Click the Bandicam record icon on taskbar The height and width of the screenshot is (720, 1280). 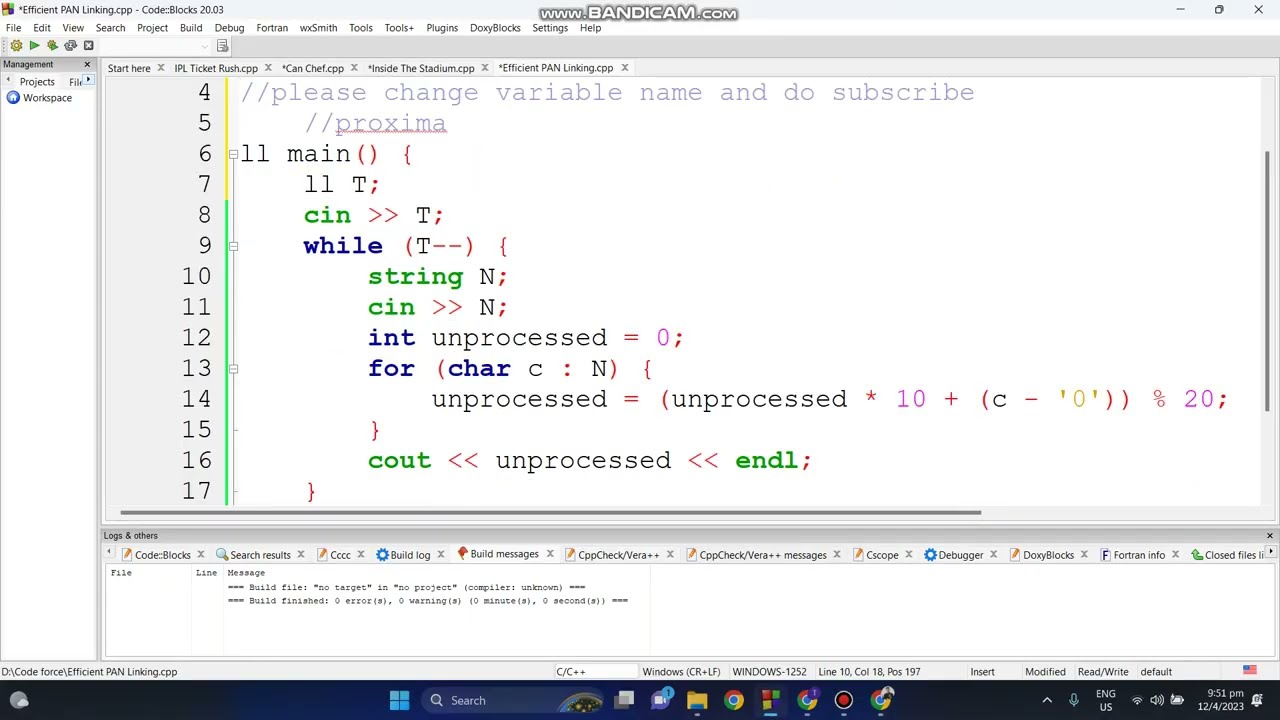(843, 700)
